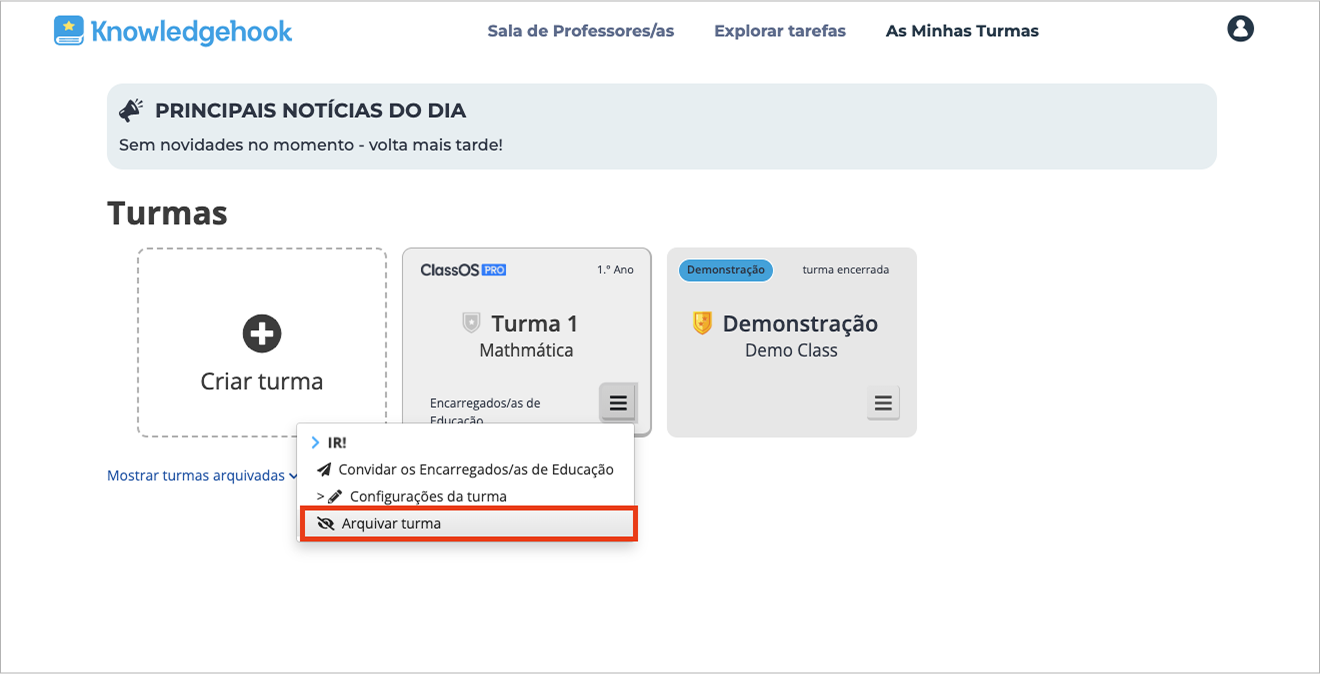Select Arquivar turma option
This screenshot has height=674, width=1320.
[468, 524]
